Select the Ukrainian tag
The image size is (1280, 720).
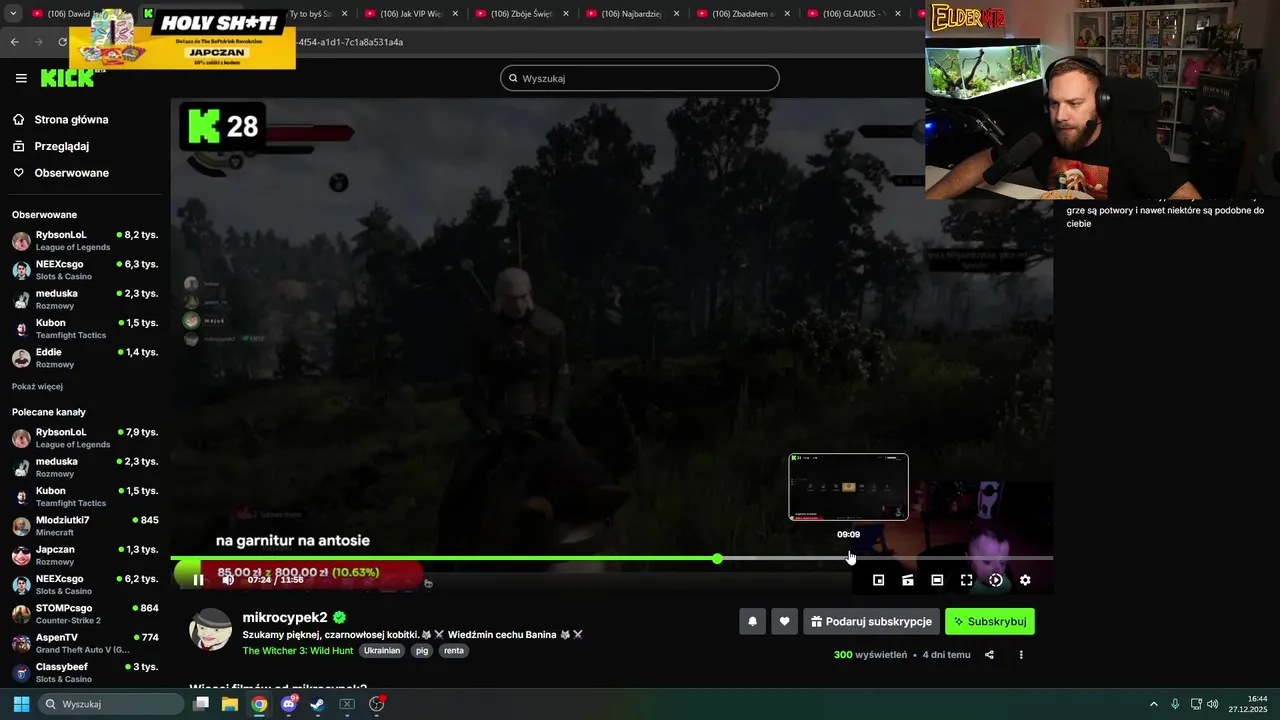382,650
